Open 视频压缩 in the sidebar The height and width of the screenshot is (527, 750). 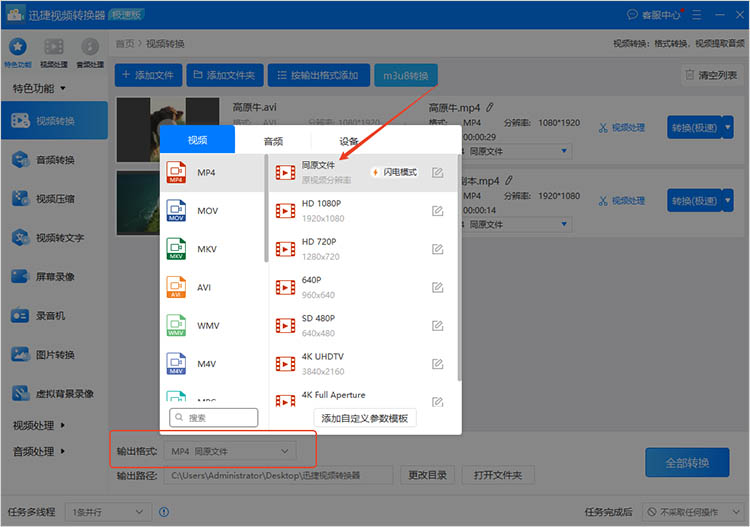(55, 198)
